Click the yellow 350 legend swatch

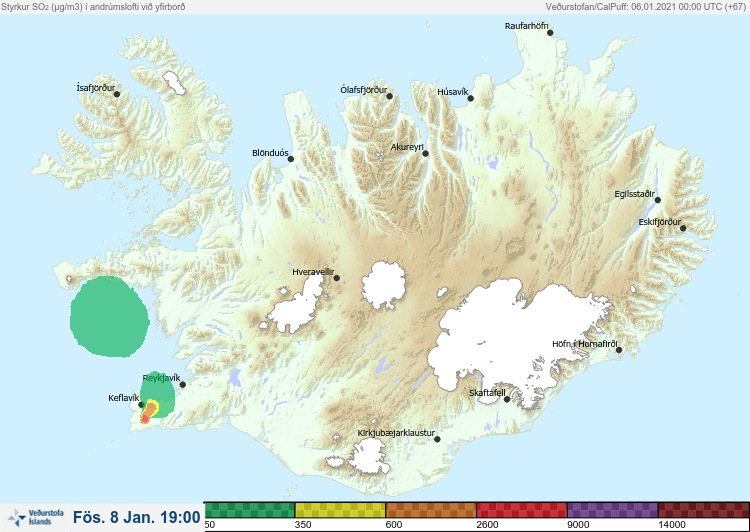pyautogui.click(x=340, y=510)
